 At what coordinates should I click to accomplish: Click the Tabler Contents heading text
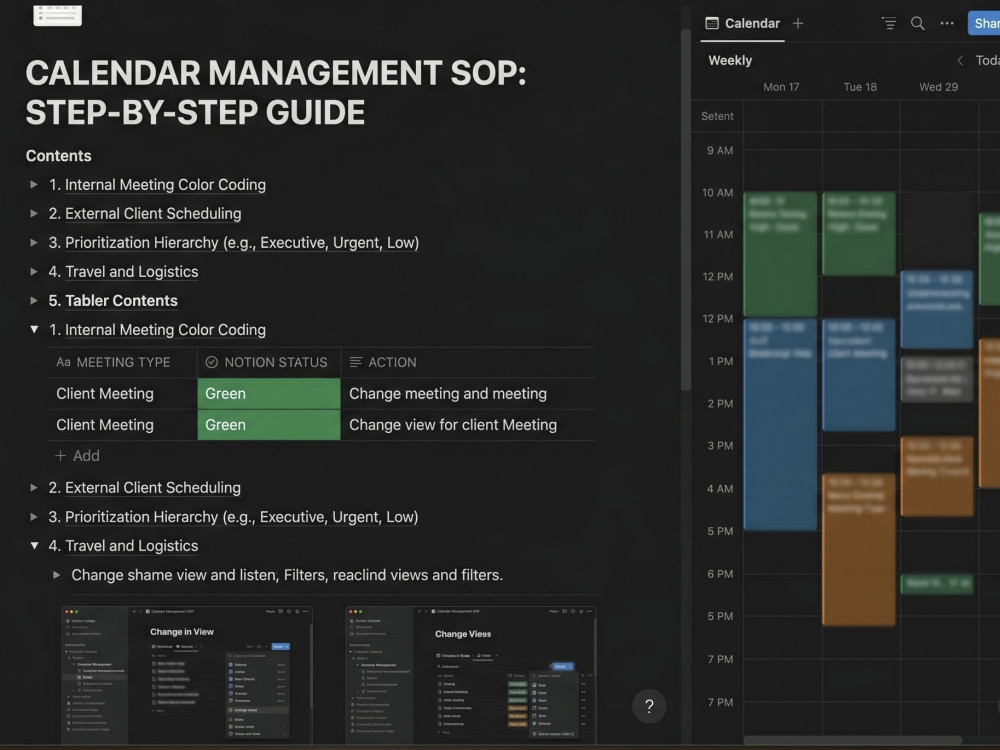pos(121,300)
